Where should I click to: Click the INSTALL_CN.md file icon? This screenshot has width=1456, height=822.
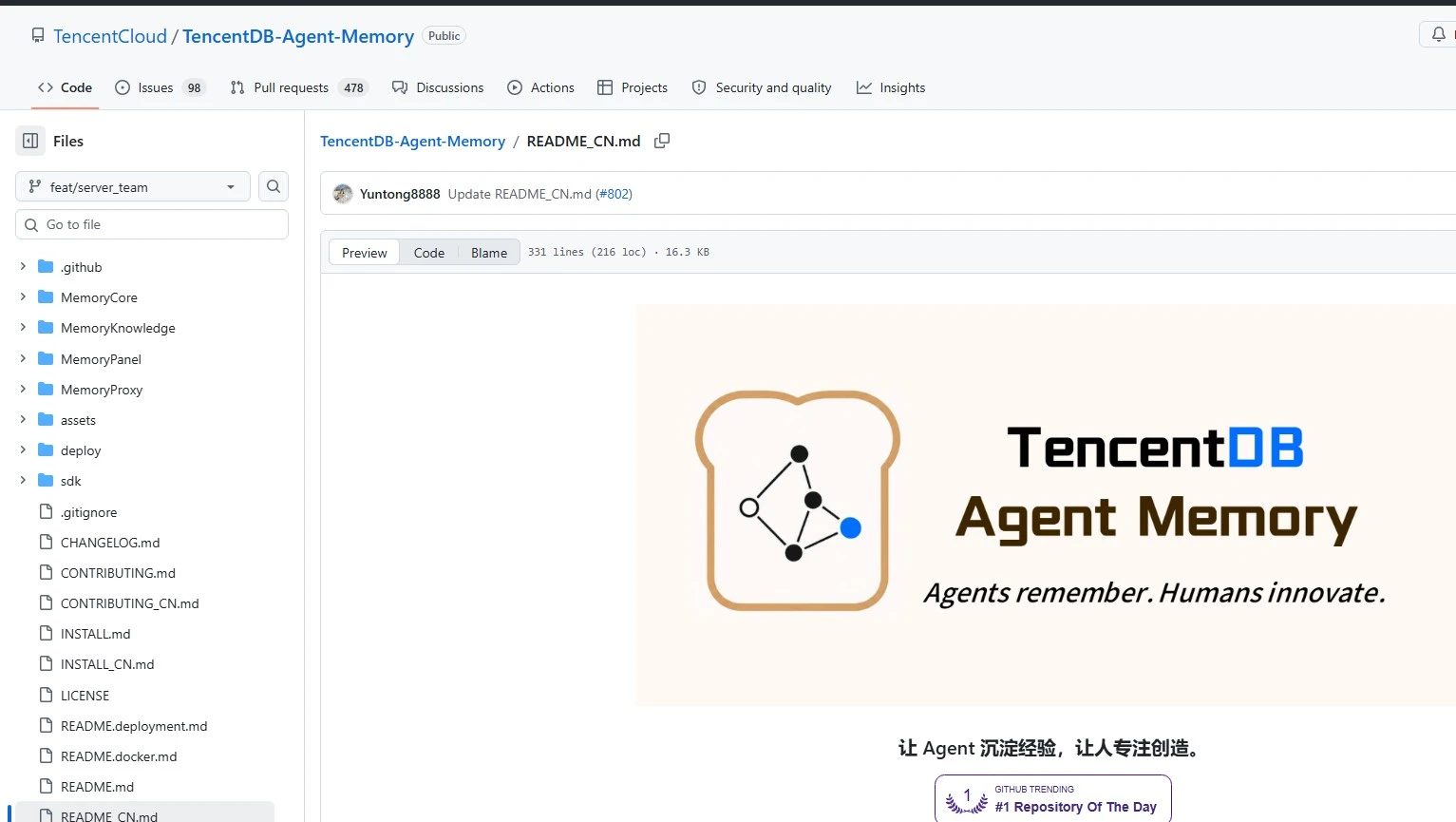46,664
